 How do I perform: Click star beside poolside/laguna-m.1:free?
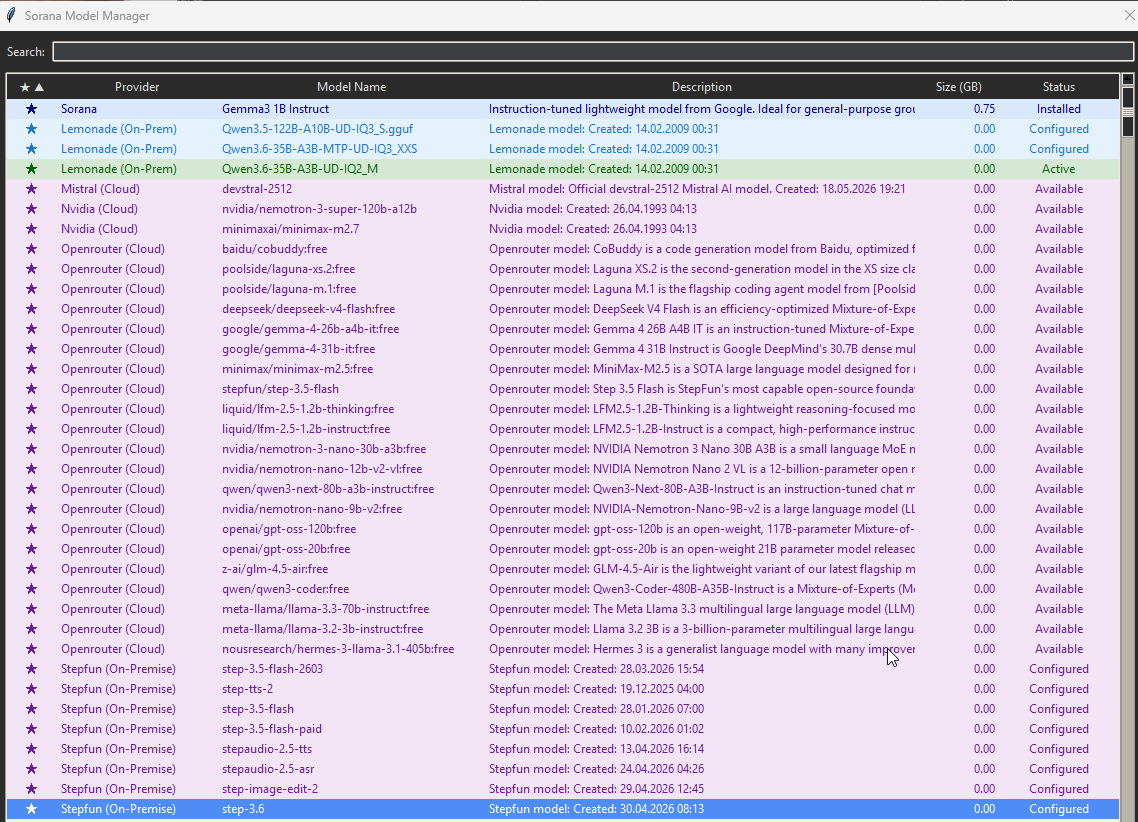point(31,289)
